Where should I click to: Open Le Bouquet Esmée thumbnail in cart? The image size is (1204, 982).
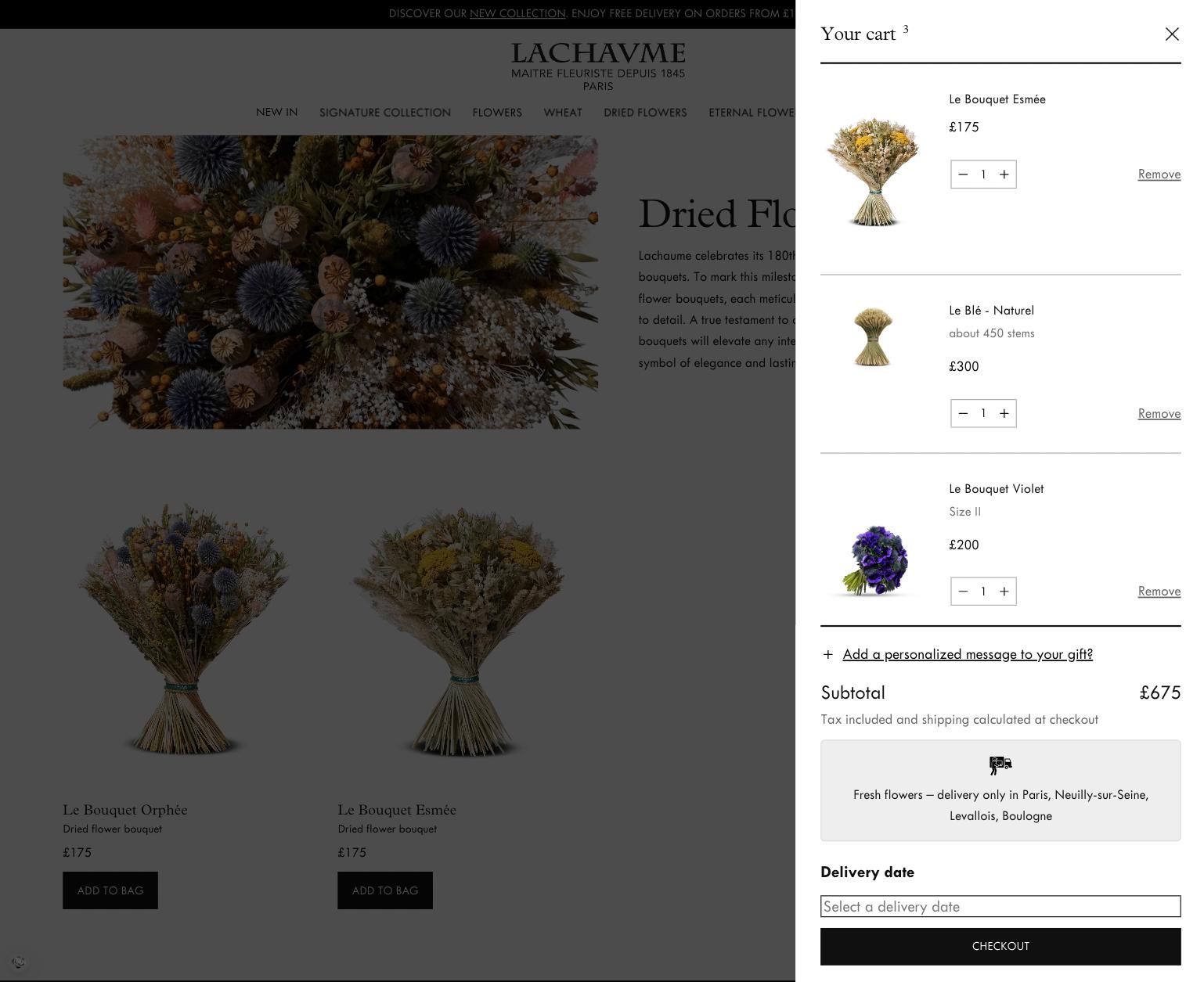(874, 172)
